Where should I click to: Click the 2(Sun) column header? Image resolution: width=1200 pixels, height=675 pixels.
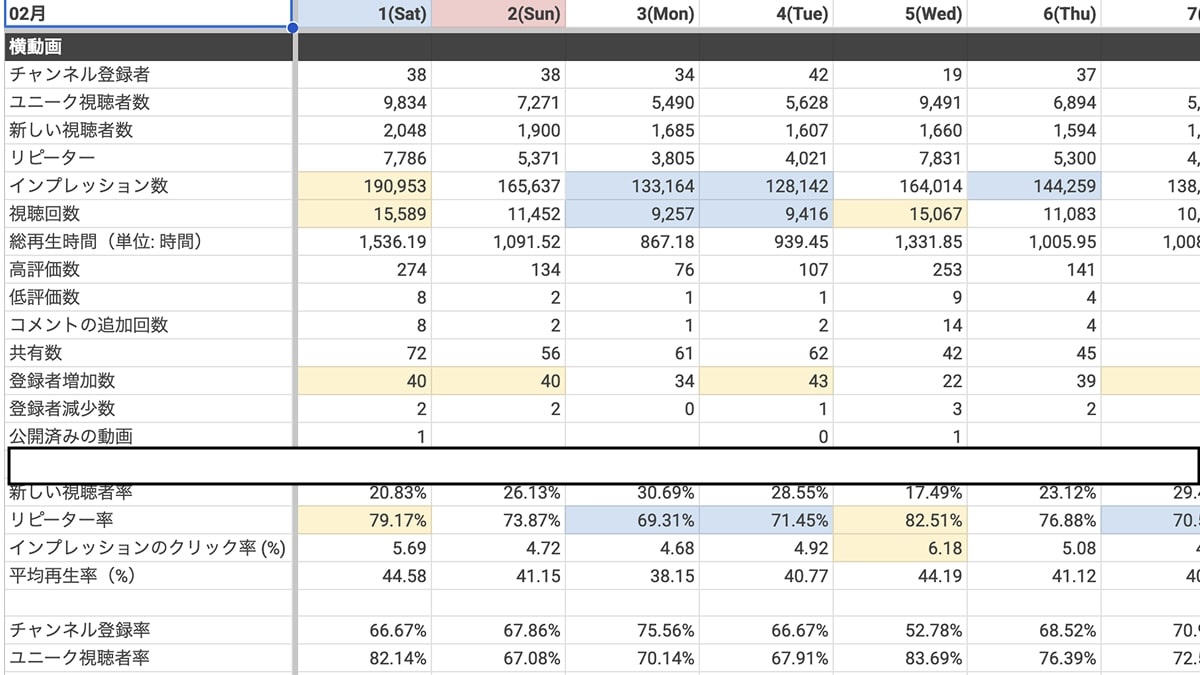pyautogui.click(x=499, y=13)
